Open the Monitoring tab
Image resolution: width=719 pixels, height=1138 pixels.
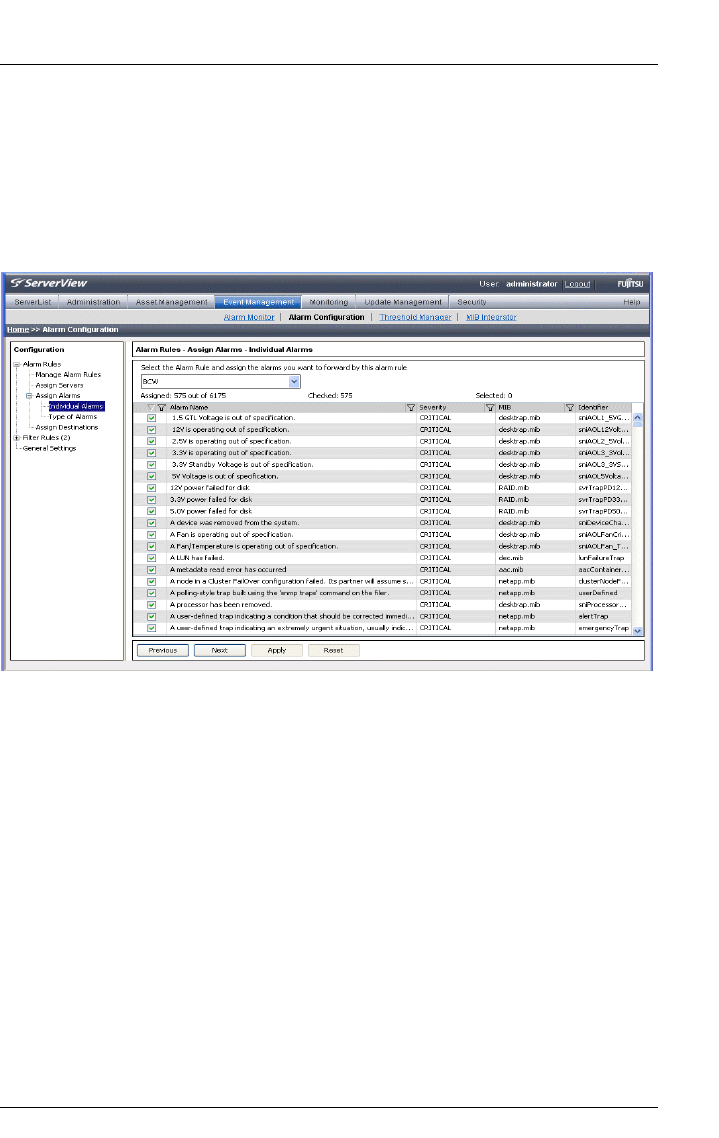pos(329,302)
